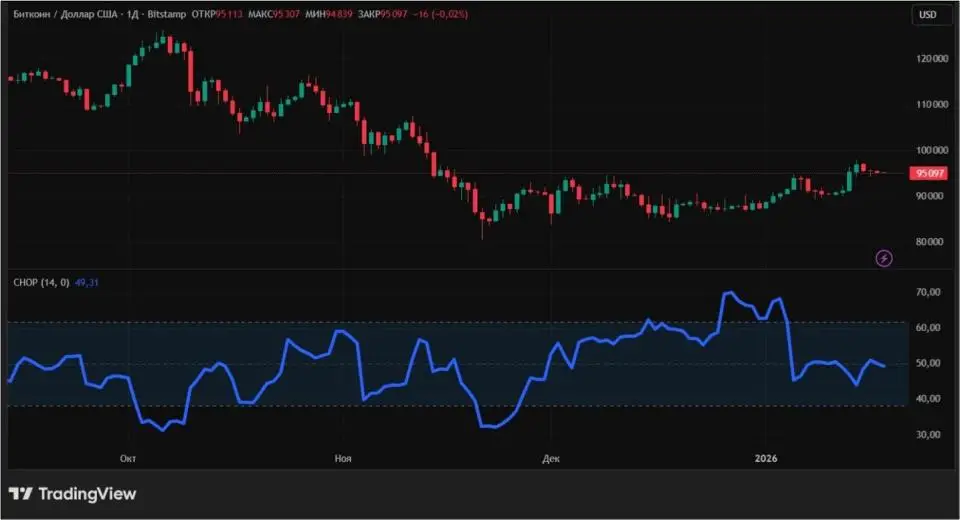Click the TradingView logo
960x520 pixels.
point(72,494)
